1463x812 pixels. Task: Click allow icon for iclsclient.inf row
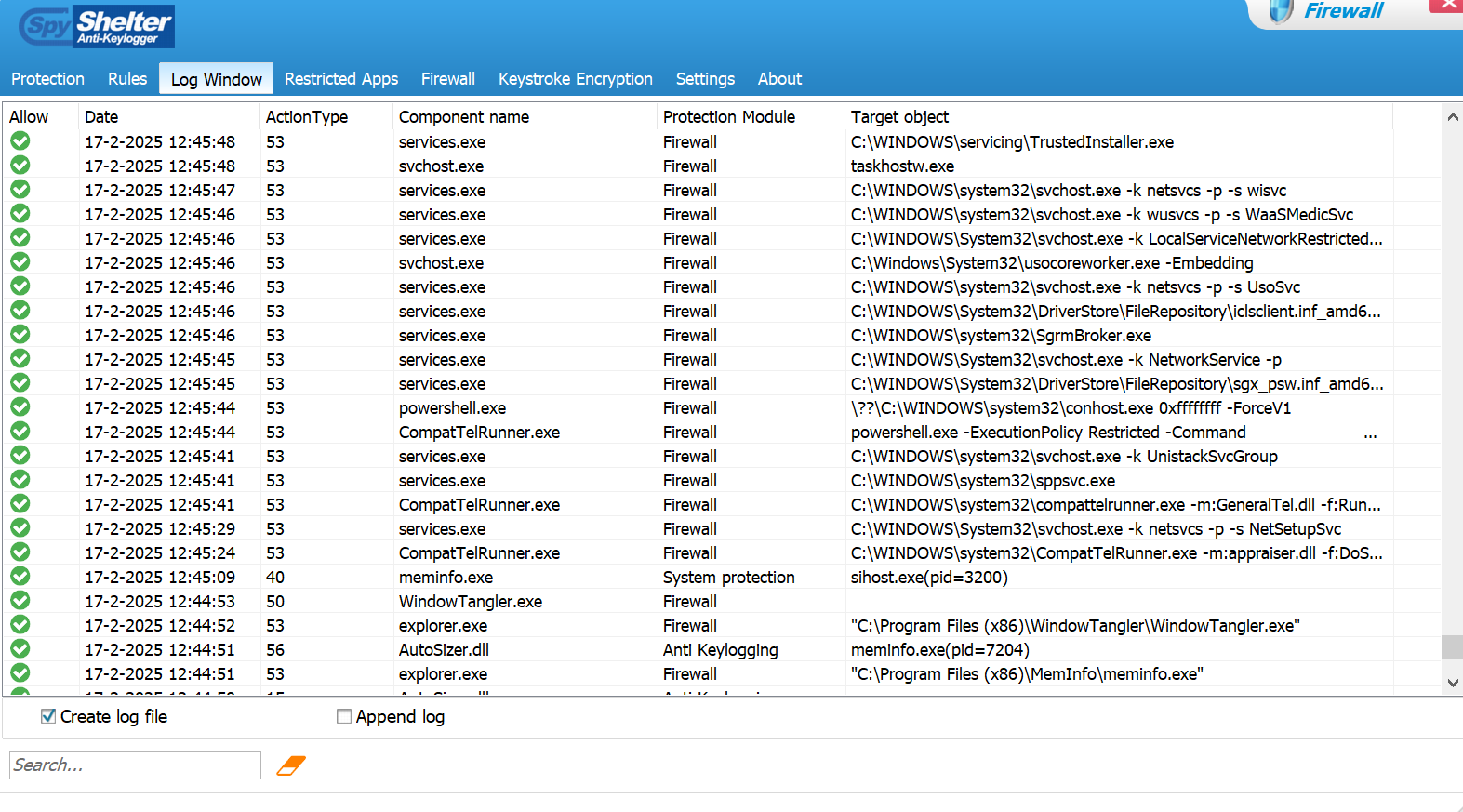tap(20, 311)
